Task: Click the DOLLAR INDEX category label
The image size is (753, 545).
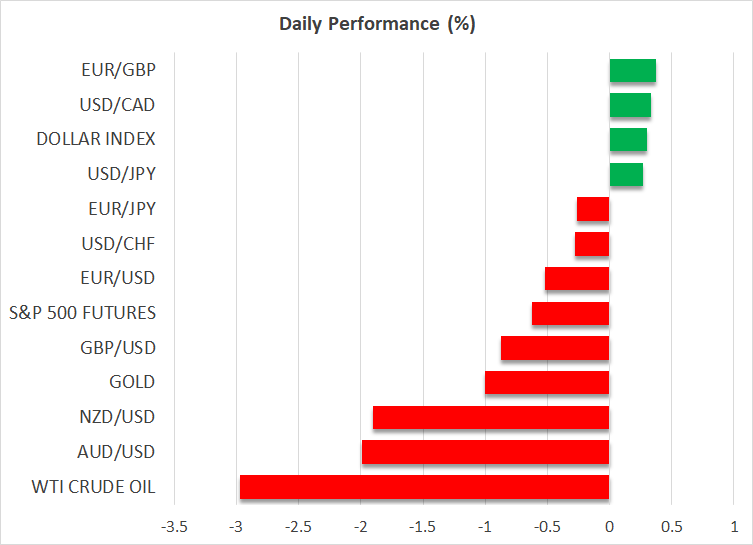Action: (96, 139)
